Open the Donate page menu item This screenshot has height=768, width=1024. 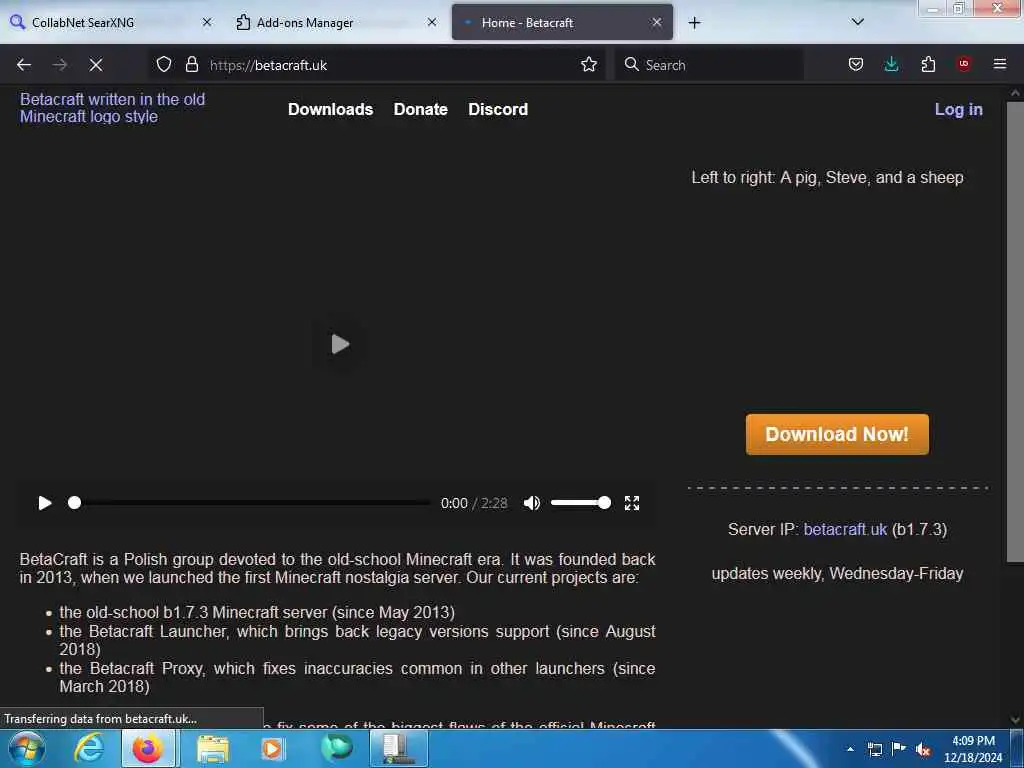point(421,109)
